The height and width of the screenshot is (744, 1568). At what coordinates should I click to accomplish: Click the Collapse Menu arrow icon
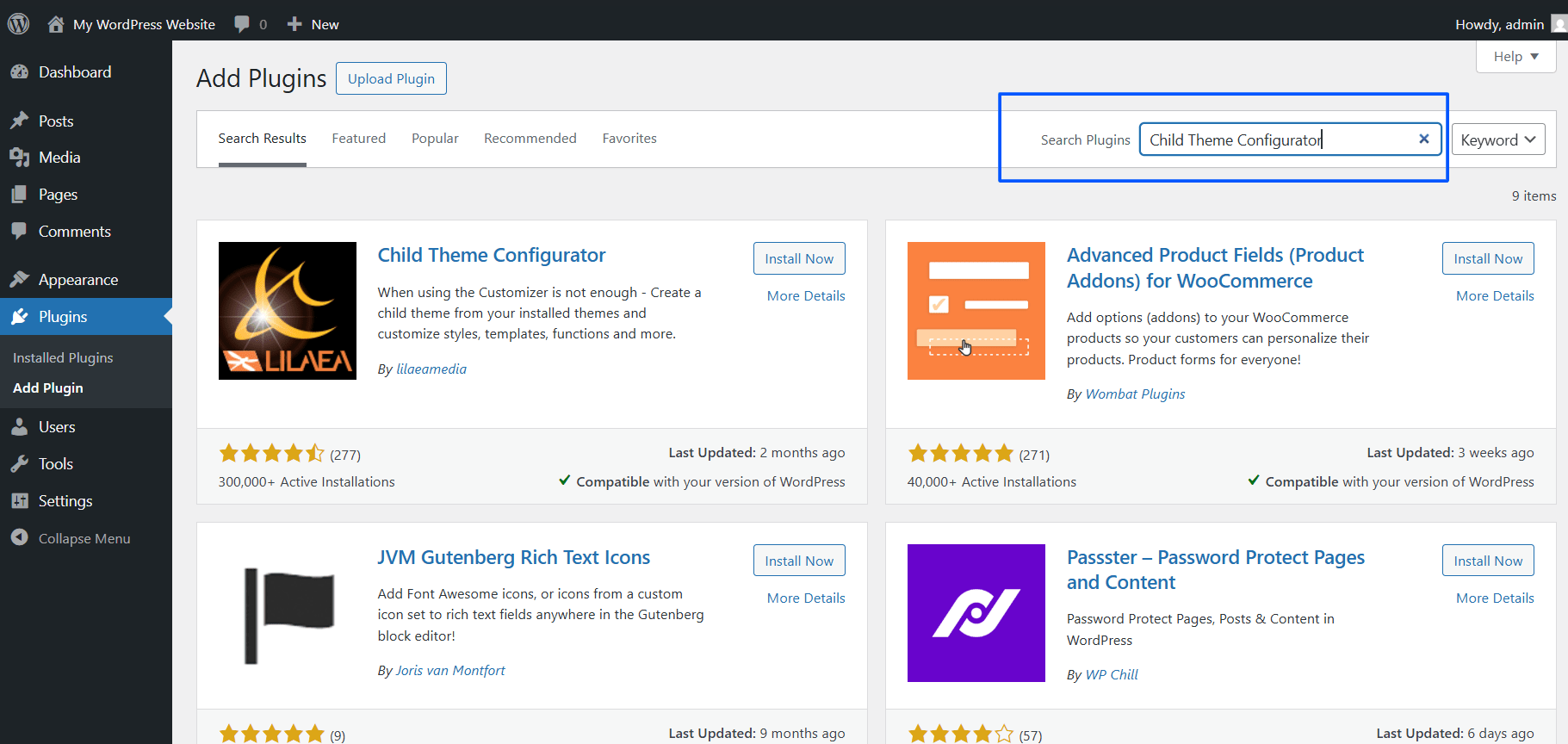[x=20, y=537]
